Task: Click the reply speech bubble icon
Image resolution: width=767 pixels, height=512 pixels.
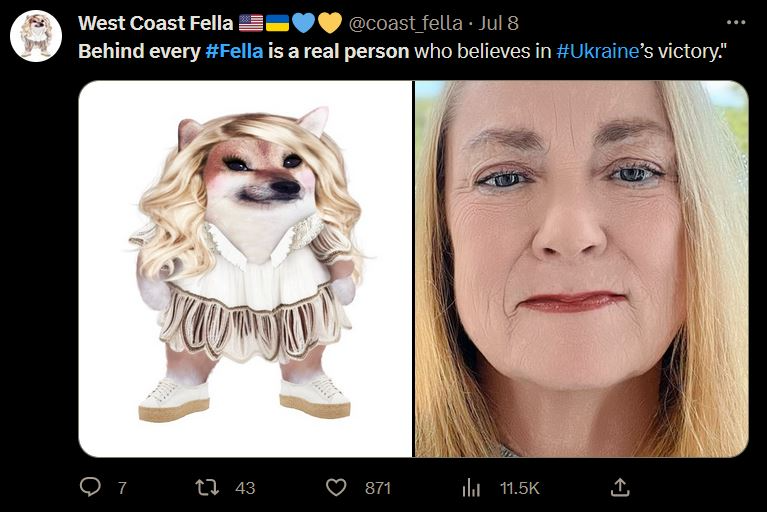Action: [x=91, y=487]
